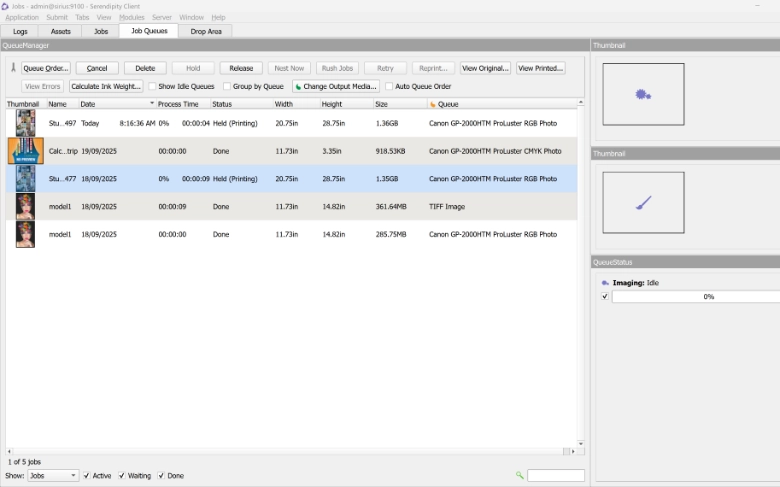Open the Modules menu
The height and width of the screenshot is (487, 780).
(131, 18)
